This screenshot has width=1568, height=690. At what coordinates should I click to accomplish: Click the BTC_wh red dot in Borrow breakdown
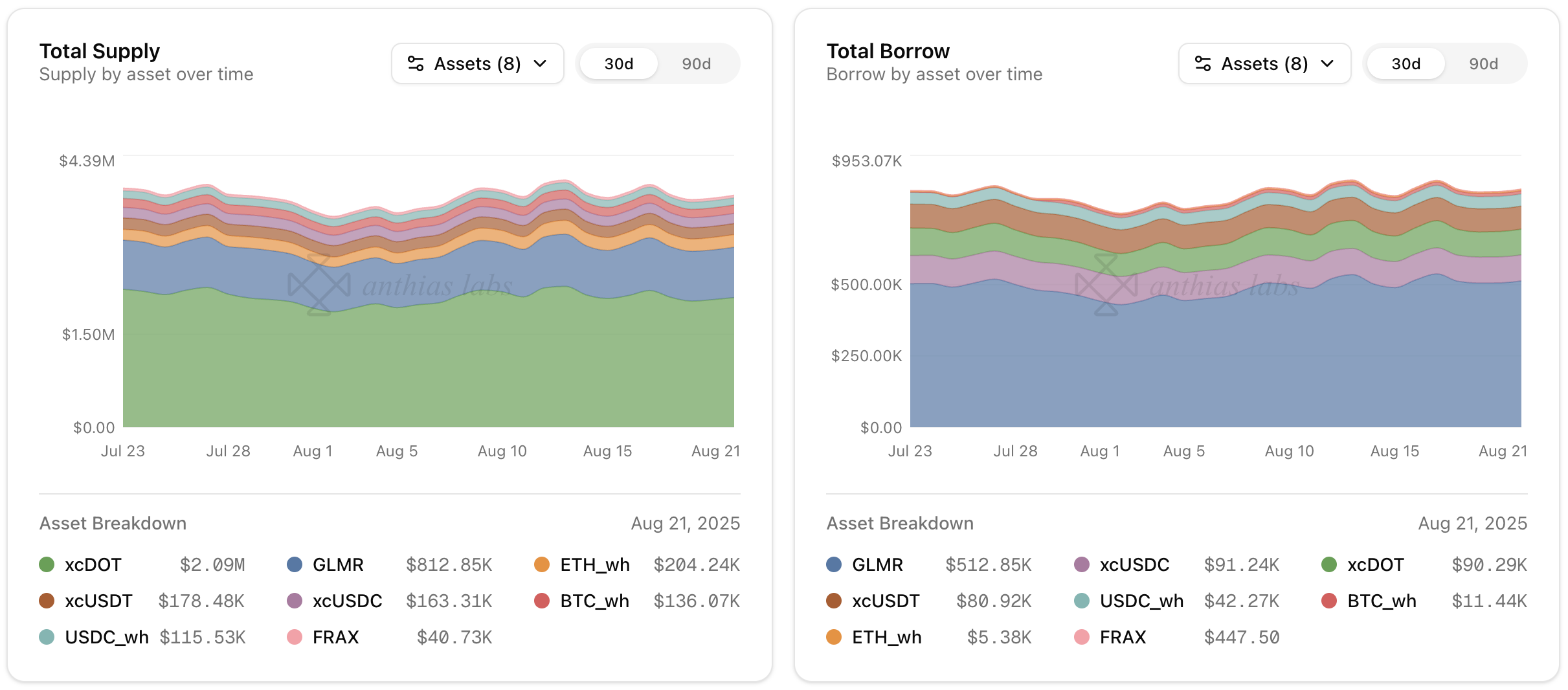(x=1329, y=601)
